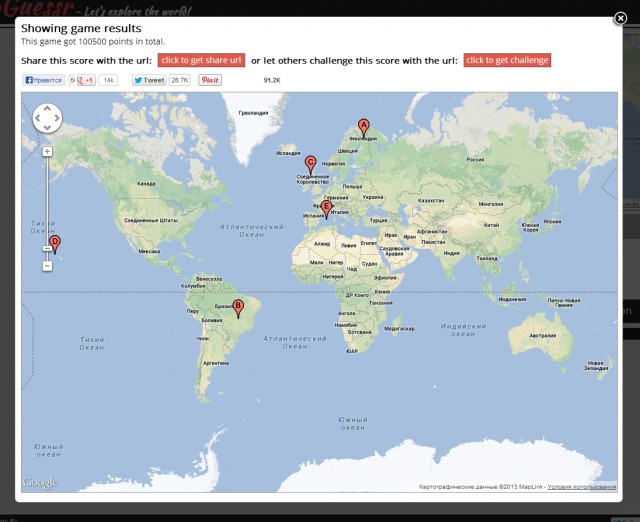Close the game results dialog
640x522 pixels.
pos(620,18)
